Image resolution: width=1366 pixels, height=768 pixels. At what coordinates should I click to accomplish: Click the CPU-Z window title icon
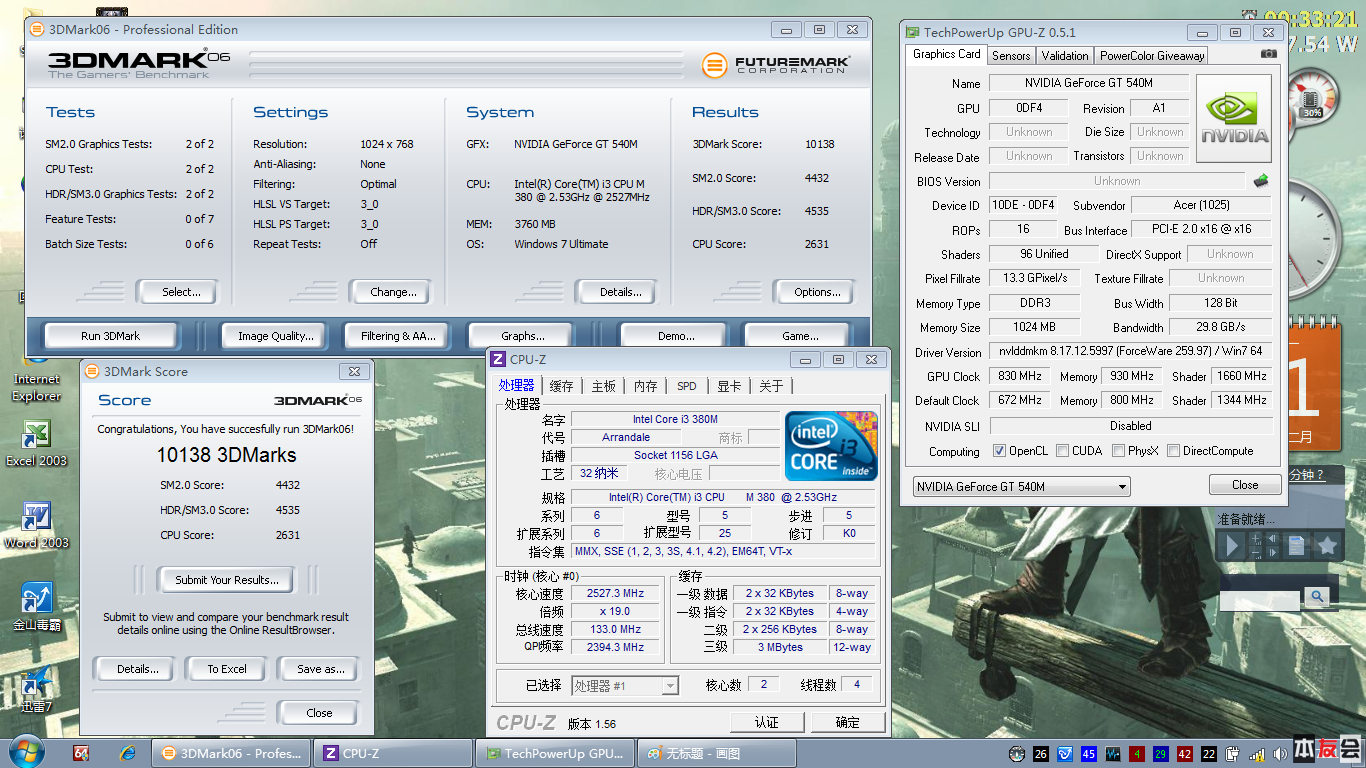498,359
